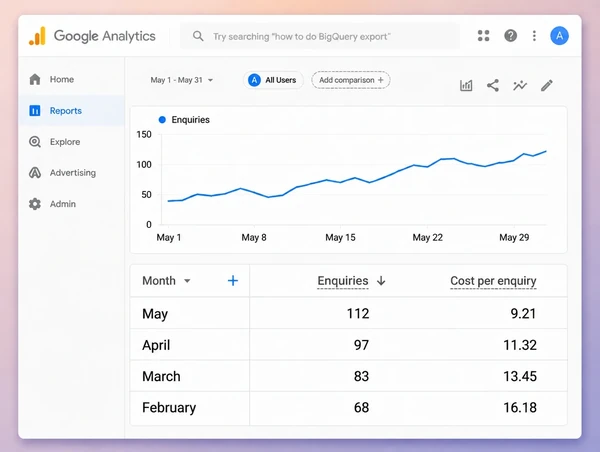This screenshot has width=600, height=452.
Task: Open Explore from the sidebar
Action: tap(71, 142)
